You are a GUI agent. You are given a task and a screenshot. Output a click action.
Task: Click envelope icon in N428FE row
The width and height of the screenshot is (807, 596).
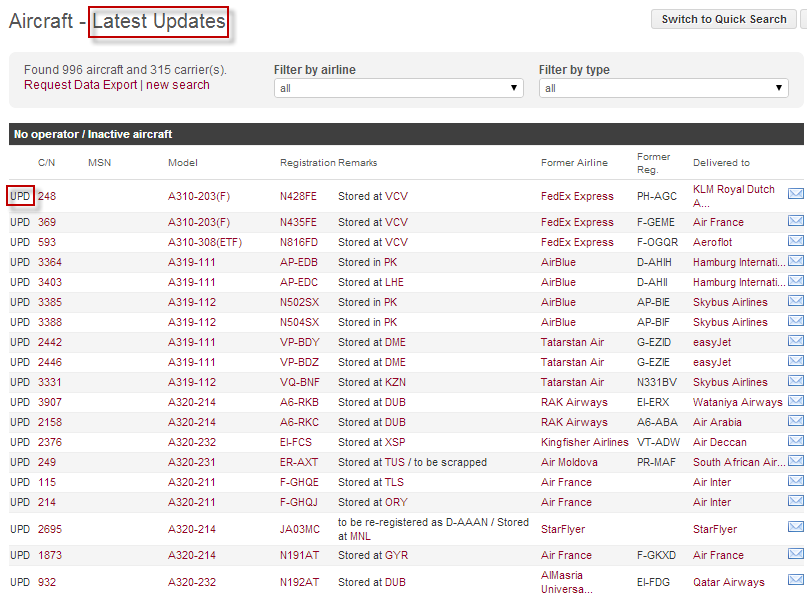click(796, 194)
